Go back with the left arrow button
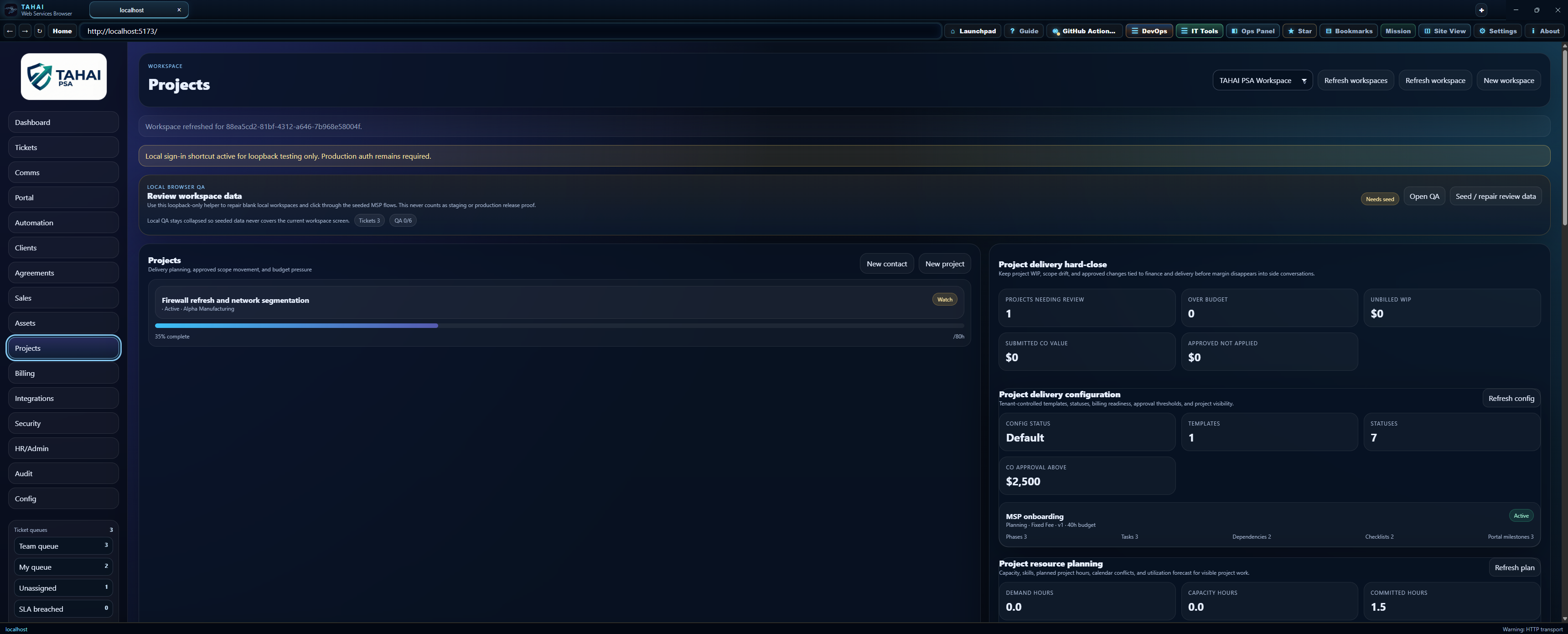The width and height of the screenshot is (1568, 634). point(10,31)
